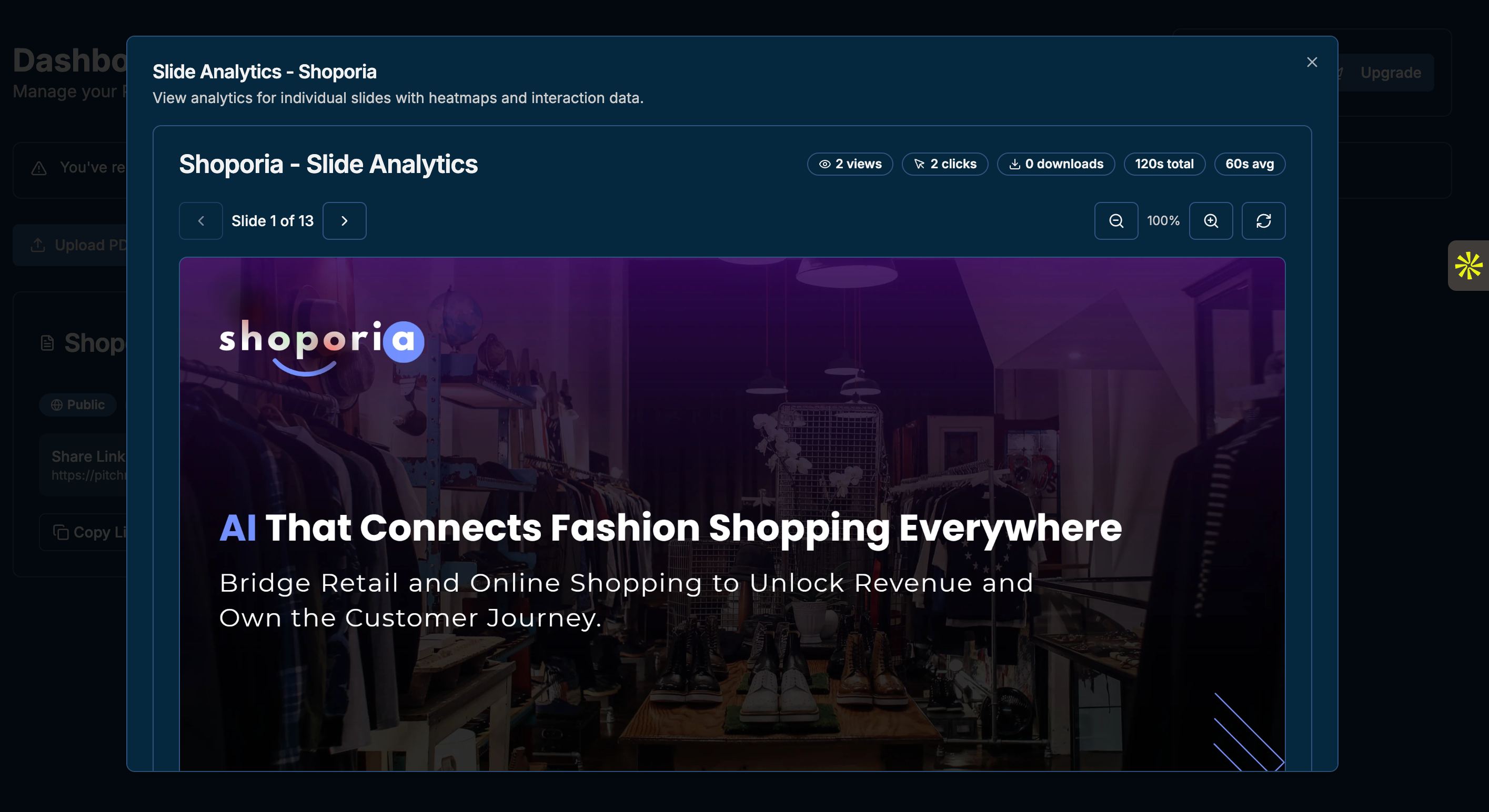Click the eye icon in views badge

[824, 164]
